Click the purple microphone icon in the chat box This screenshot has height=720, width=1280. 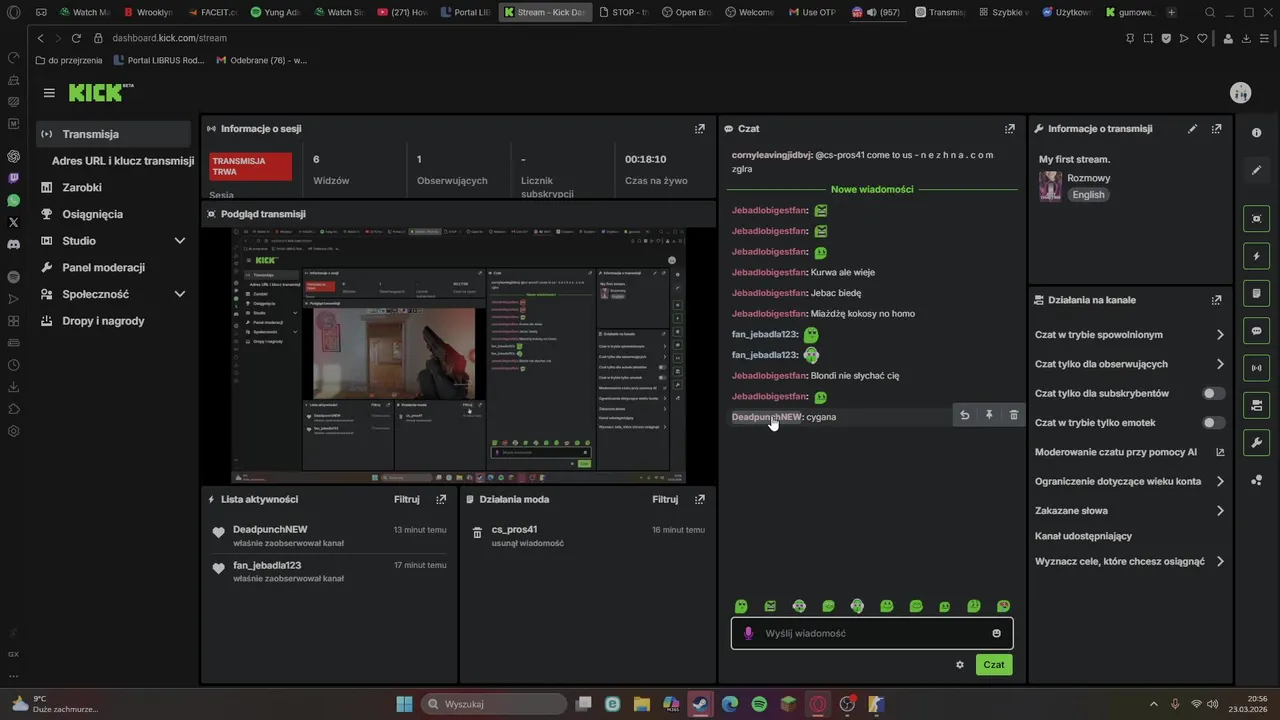(x=748, y=633)
